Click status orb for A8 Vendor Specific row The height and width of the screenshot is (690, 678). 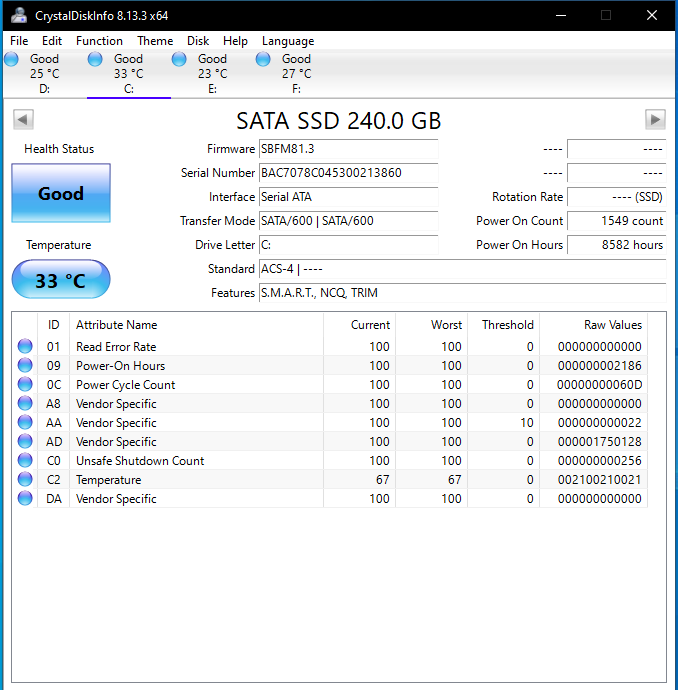coord(25,403)
